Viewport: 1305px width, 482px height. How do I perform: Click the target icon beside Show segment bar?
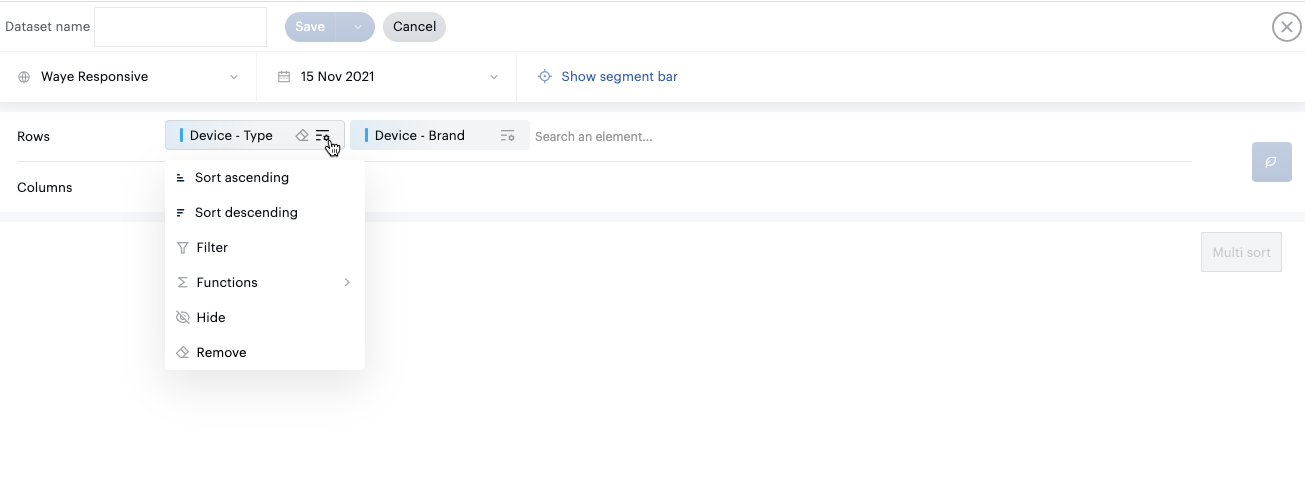(x=545, y=77)
